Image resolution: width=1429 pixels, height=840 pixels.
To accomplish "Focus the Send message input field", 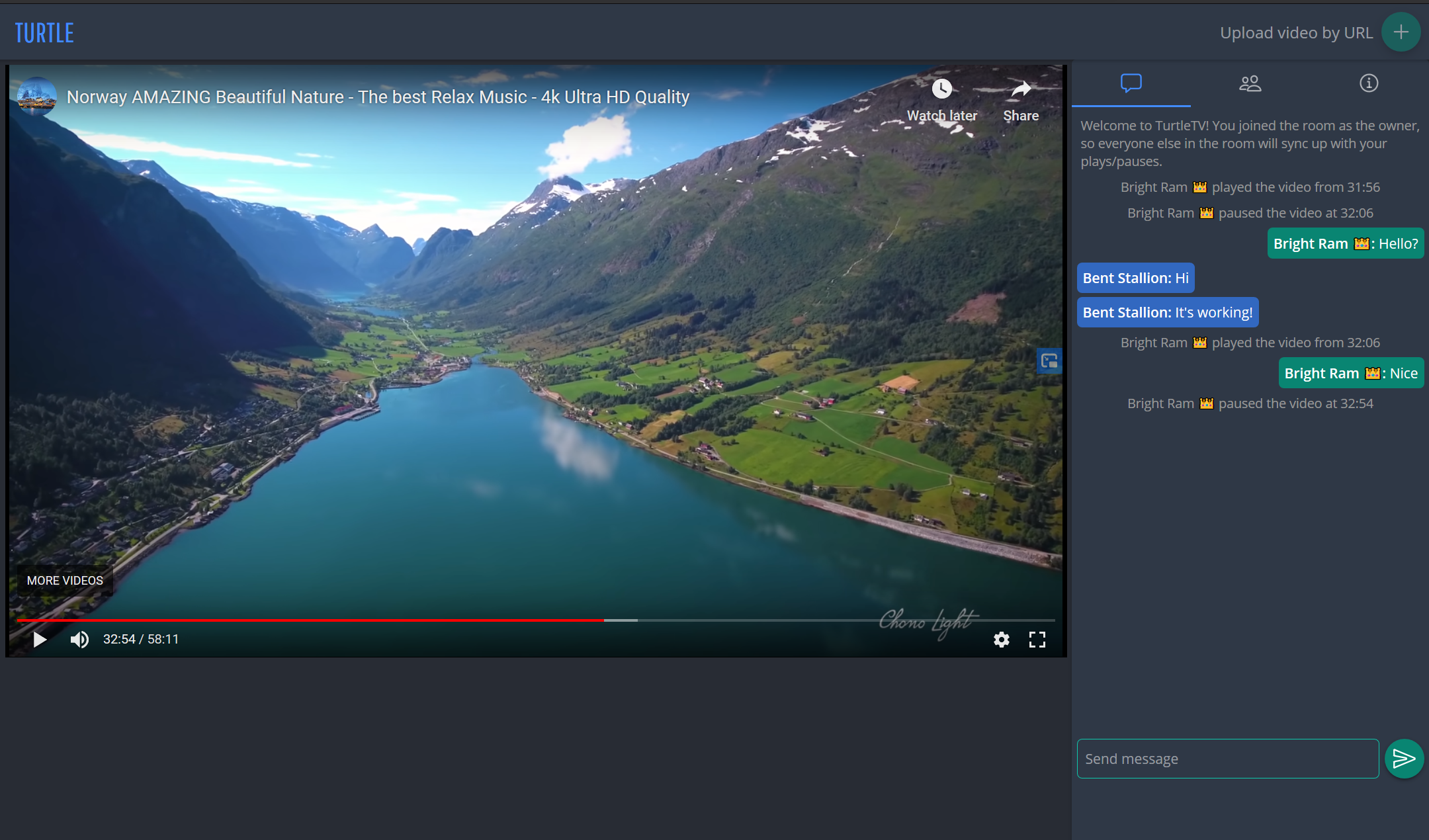I will 1228,759.
